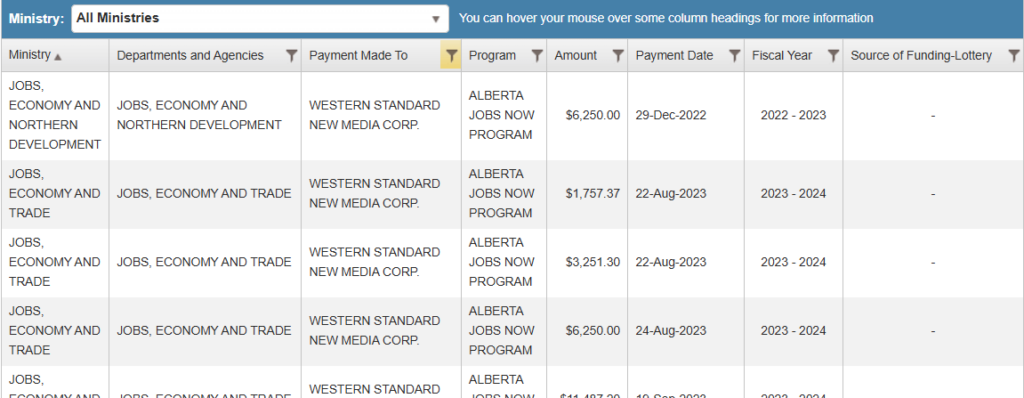1024x398 pixels.
Task: Click 22-Aug-2023 date in the $1,757.37 row
Action: [x=671, y=194]
